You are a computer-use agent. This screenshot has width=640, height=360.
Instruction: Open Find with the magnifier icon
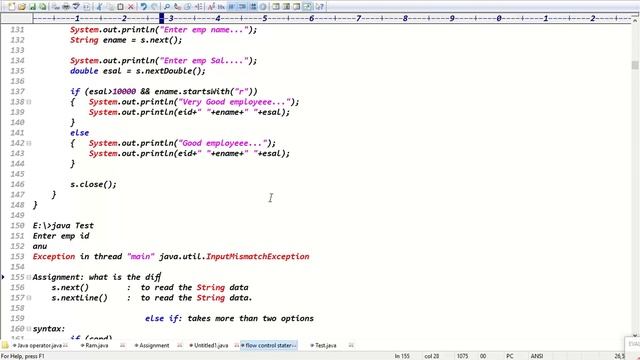click(167, 7)
